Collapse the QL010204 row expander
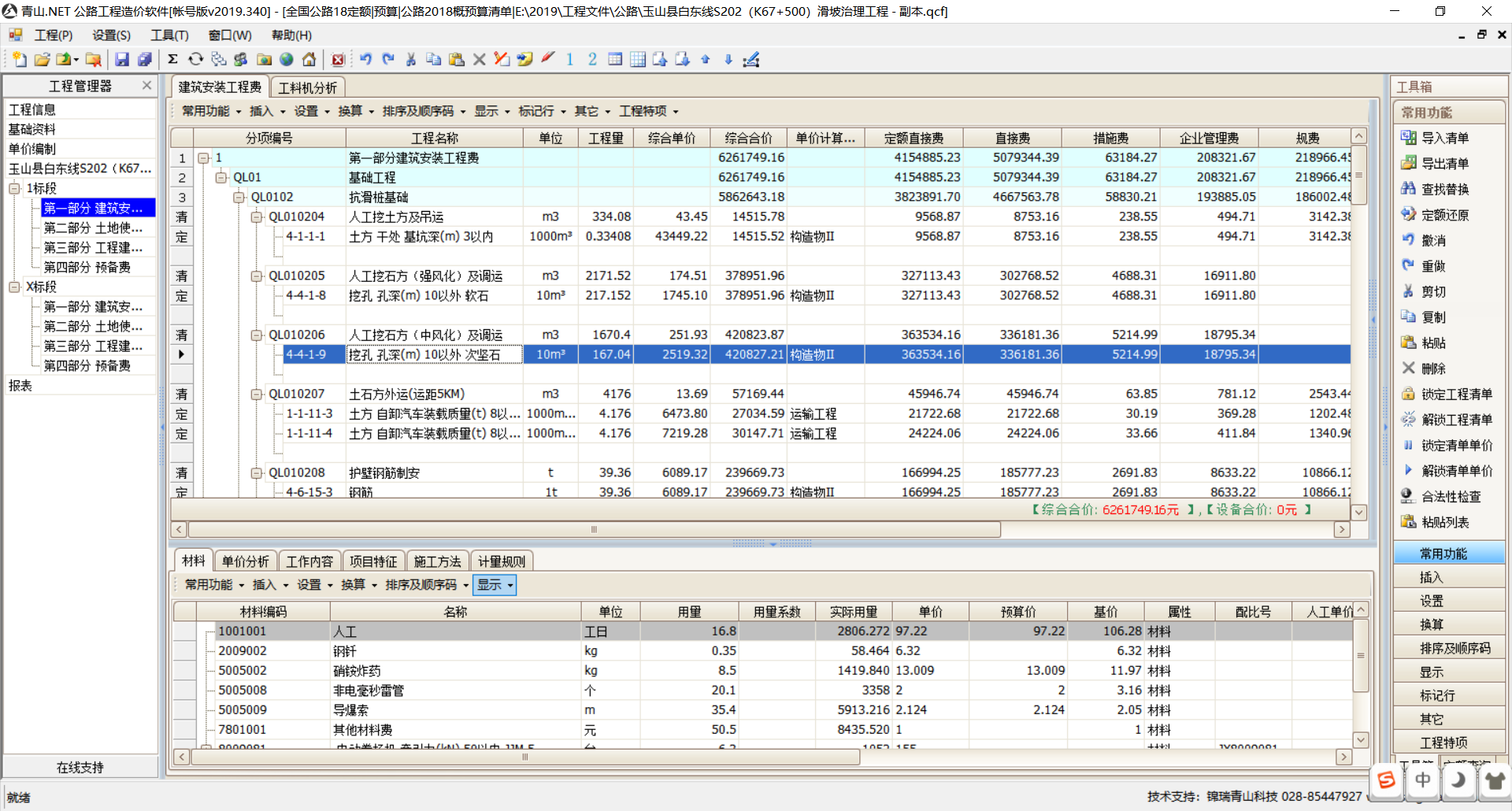This screenshot has height=811, width=1512. (x=256, y=217)
